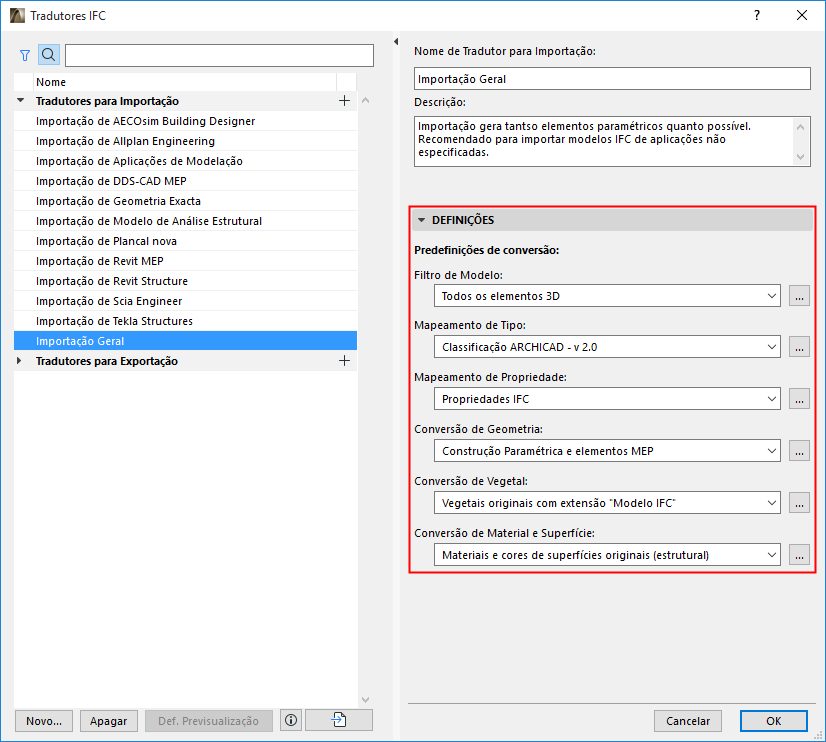Select Importação de Geometria Exacta

(x=185, y=201)
